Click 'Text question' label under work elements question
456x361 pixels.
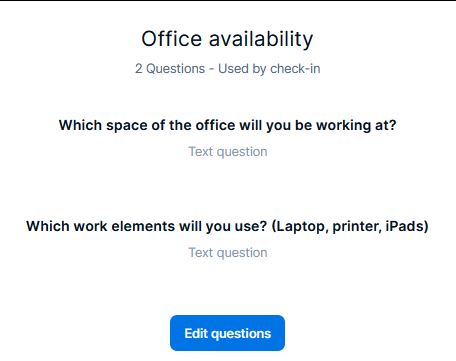click(x=228, y=253)
